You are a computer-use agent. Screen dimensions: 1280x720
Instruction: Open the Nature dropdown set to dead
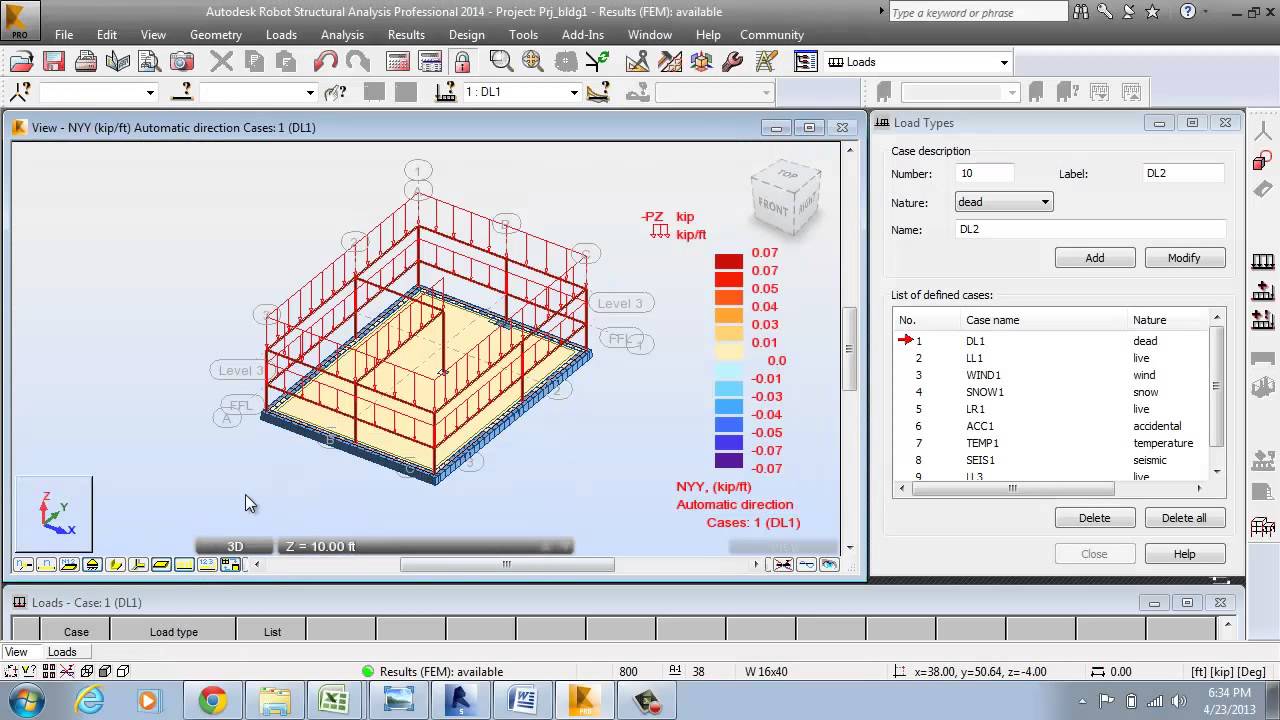click(1003, 202)
